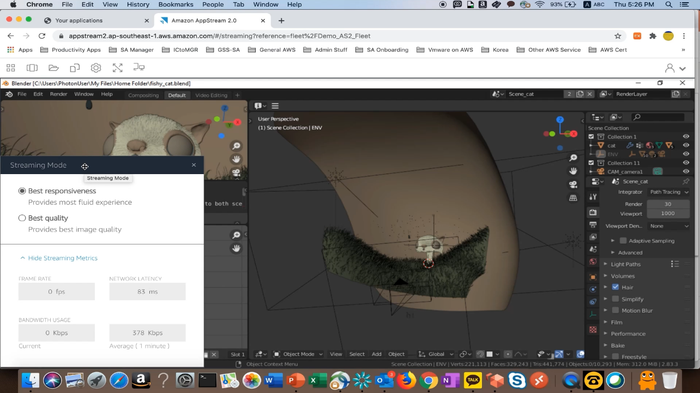Select Best responsiveness radio button

tap(22, 191)
